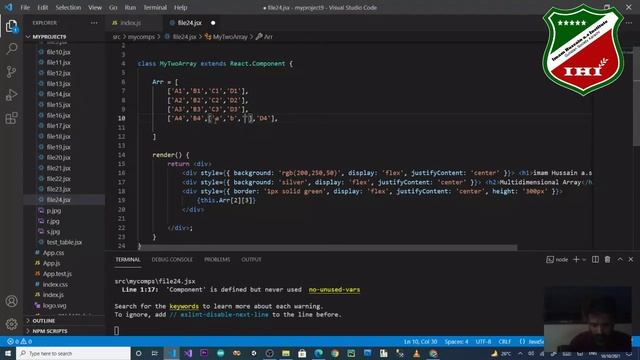Open the File menu
Screen dimensions: 640x360
(x=25, y=7)
